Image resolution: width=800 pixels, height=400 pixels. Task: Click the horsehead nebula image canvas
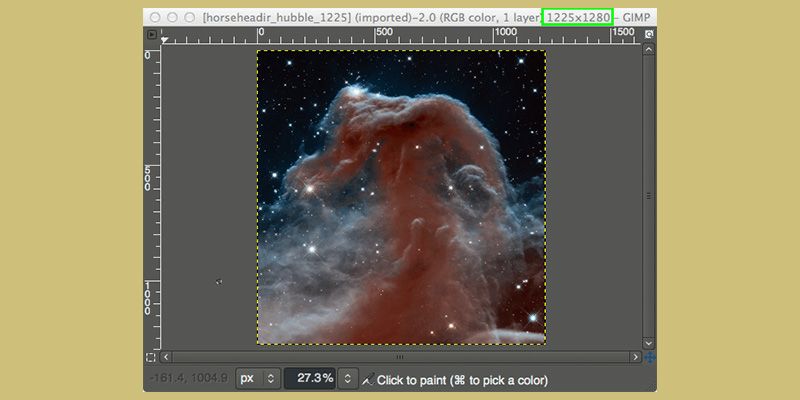point(402,197)
